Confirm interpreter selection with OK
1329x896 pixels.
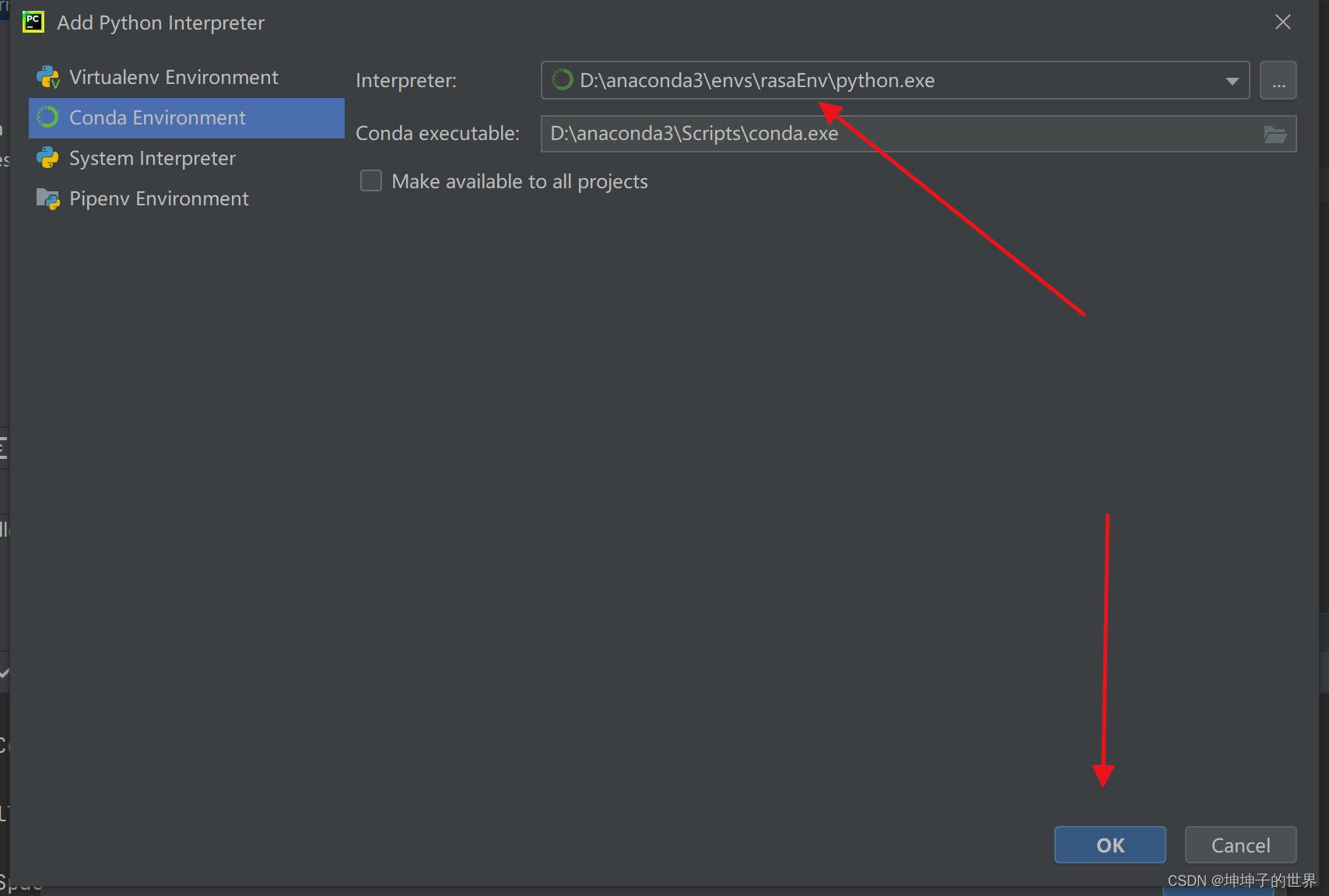[1110, 845]
